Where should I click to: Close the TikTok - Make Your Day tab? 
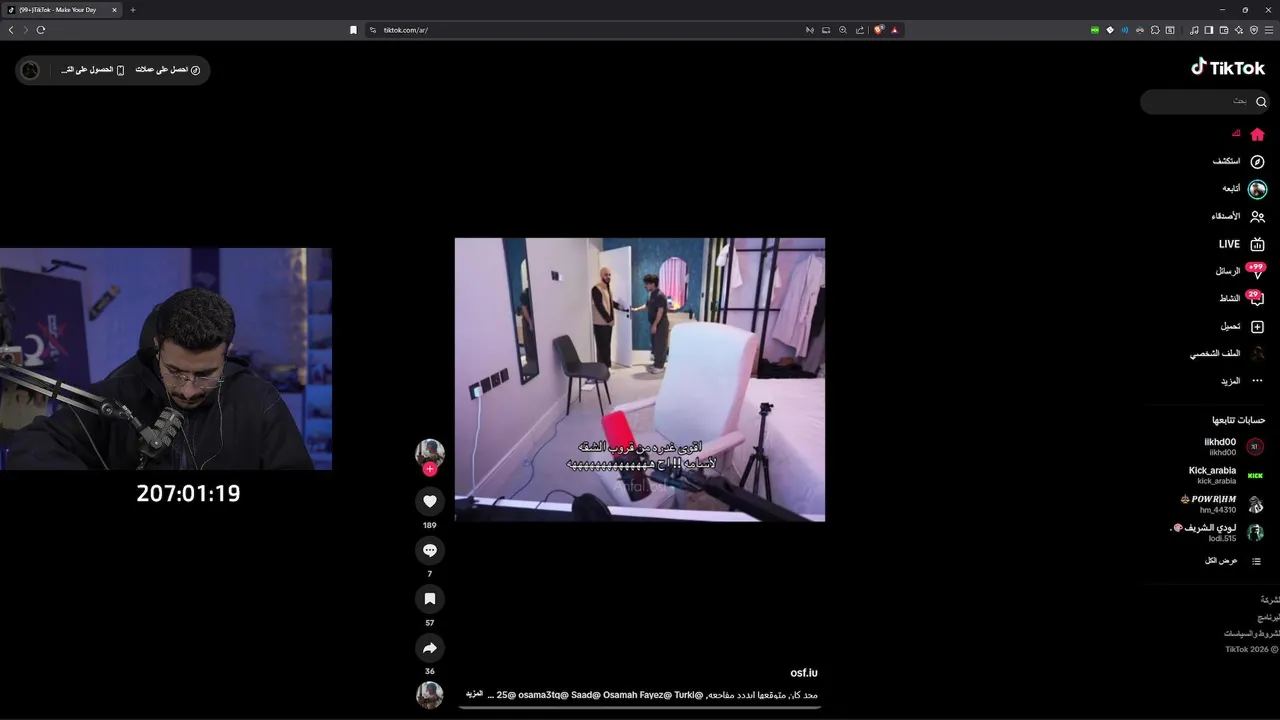pos(114,10)
